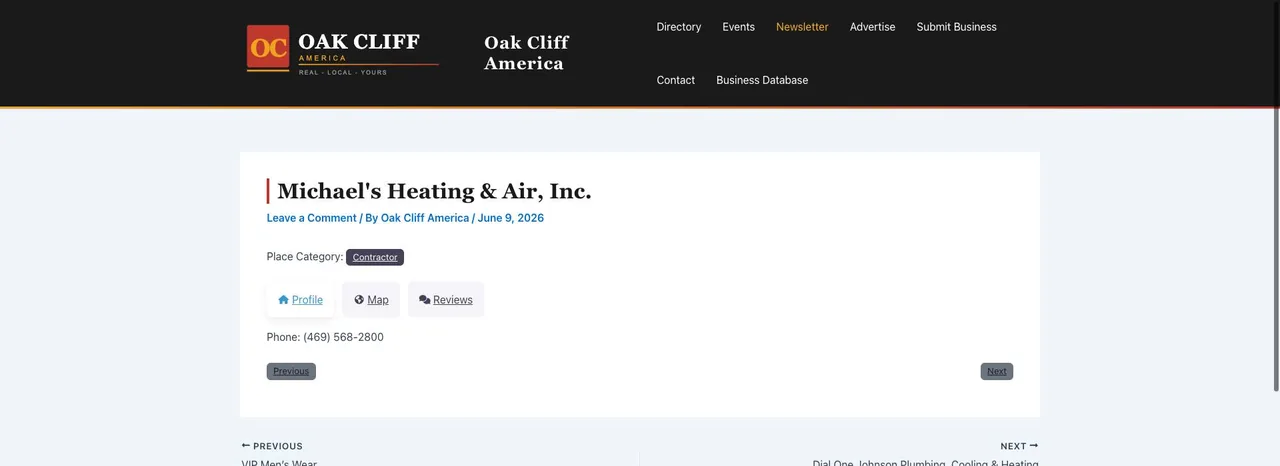This screenshot has width=1280, height=466.
Task: Click the right arrow beside NEXT label
Action: pyautogui.click(x=1034, y=446)
